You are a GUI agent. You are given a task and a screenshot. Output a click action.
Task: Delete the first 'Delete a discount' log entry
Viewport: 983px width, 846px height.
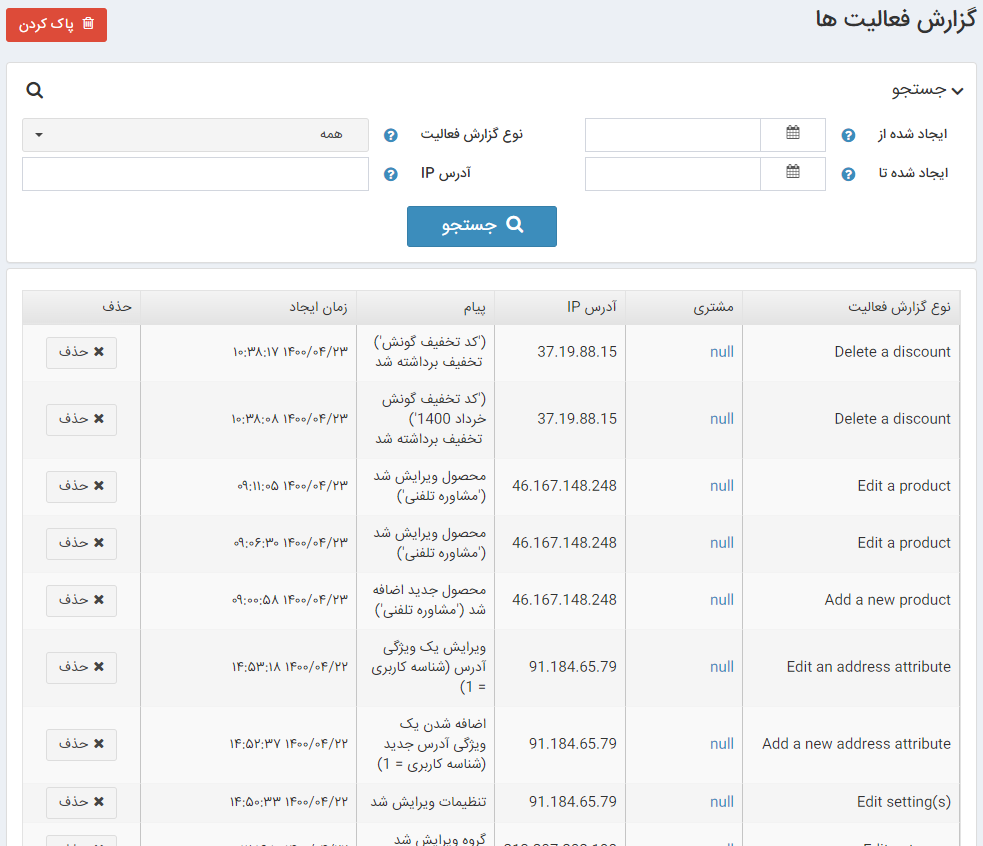coord(81,352)
